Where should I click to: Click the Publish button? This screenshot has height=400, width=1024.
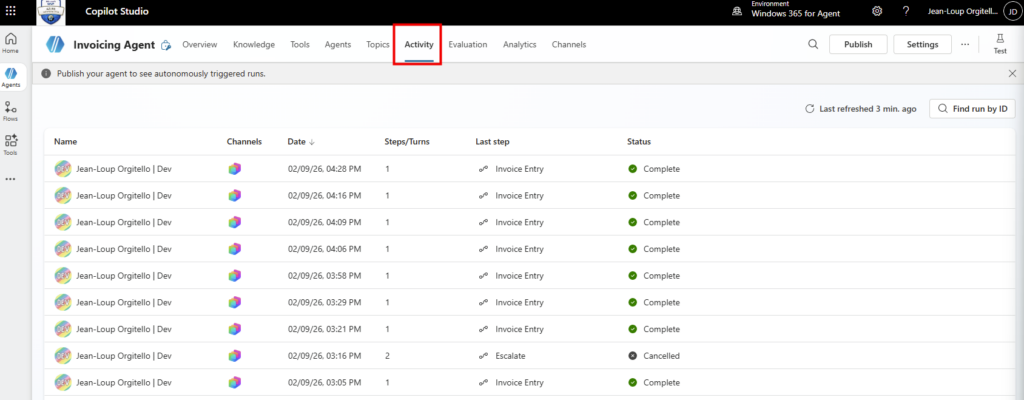857,44
